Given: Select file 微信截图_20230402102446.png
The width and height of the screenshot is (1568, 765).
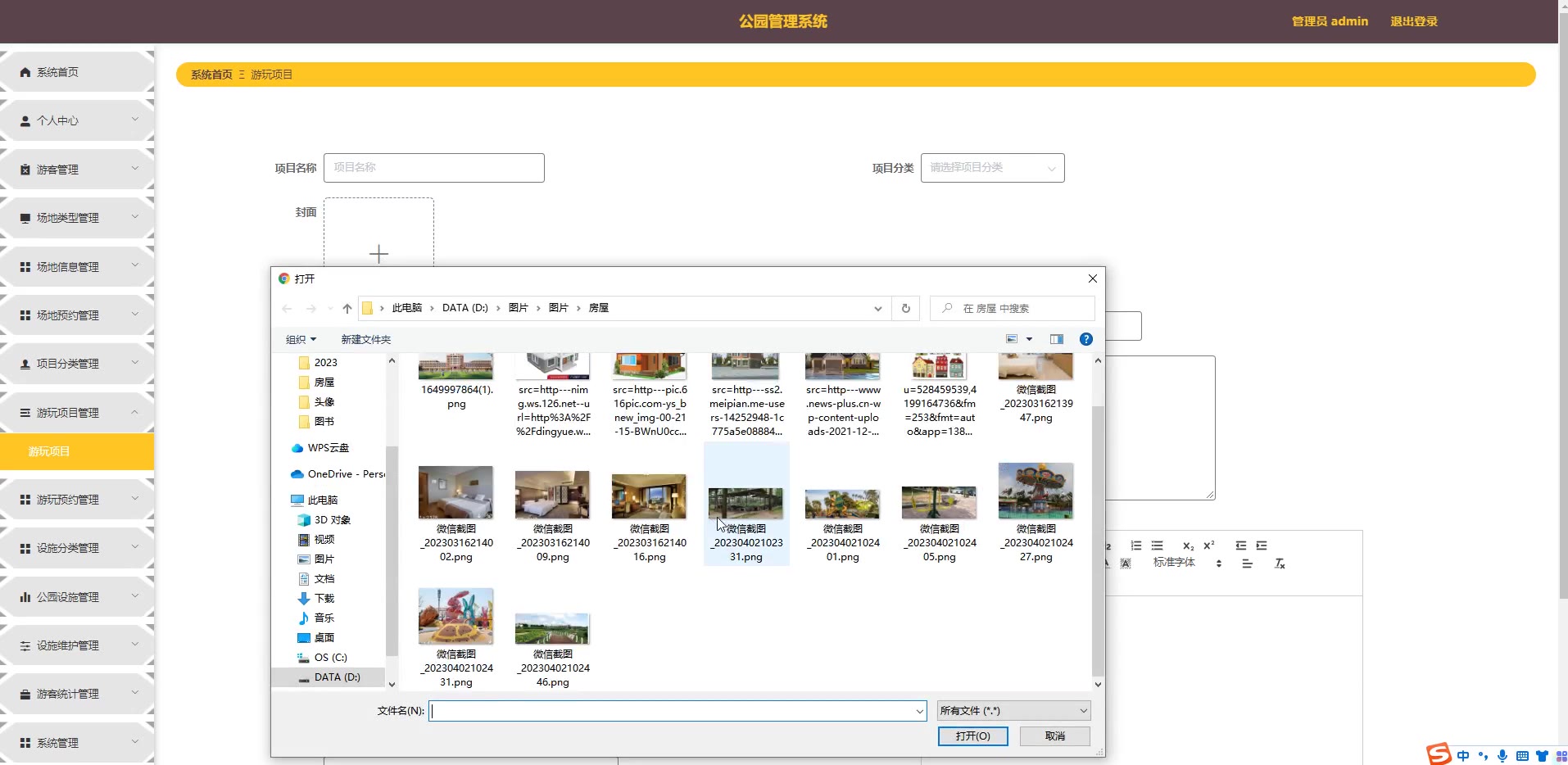Looking at the screenshot, I should tap(553, 650).
